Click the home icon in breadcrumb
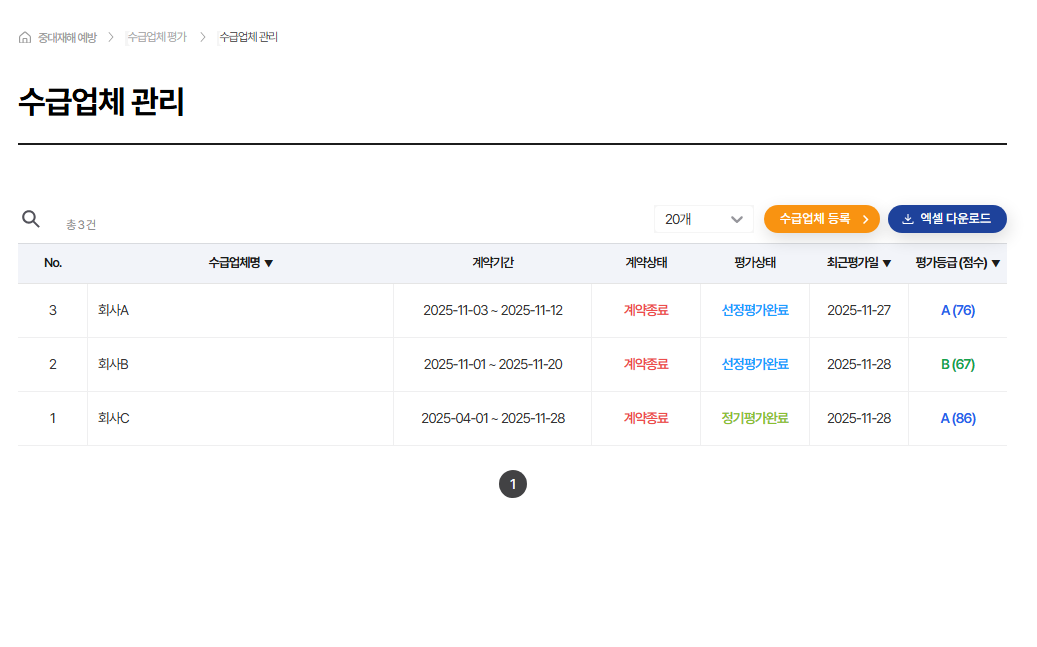This screenshot has height=647, width=1037. (x=25, y=38)
